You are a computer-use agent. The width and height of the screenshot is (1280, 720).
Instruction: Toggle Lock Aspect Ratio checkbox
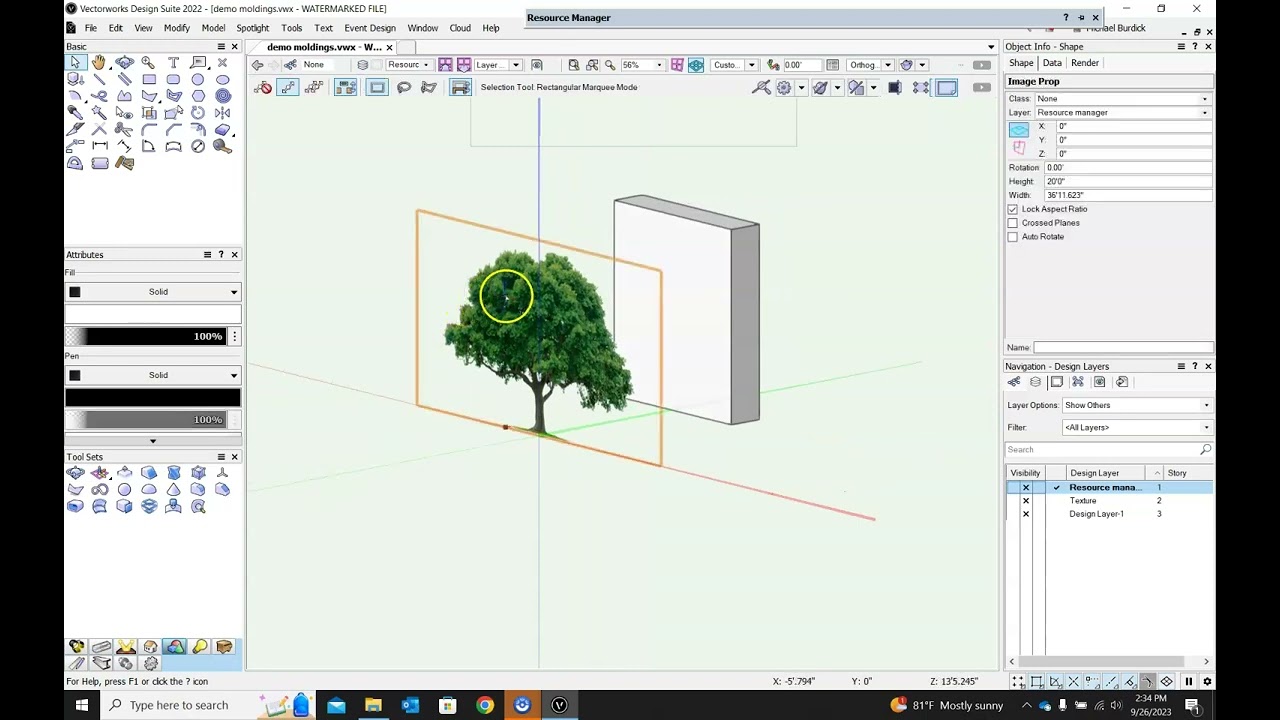pyautogui.click(x=1012, y=209)
